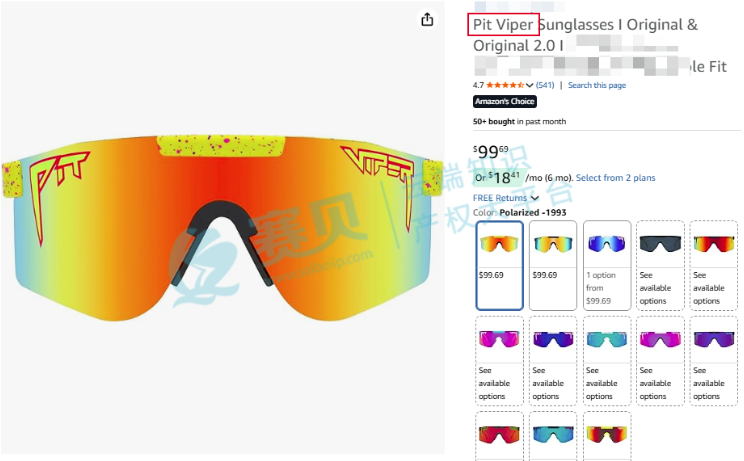Image resolution: width=744 pixels, height=461 pixels.
Task: Pick the red lens swatch in first row
Action: (714, 265)
